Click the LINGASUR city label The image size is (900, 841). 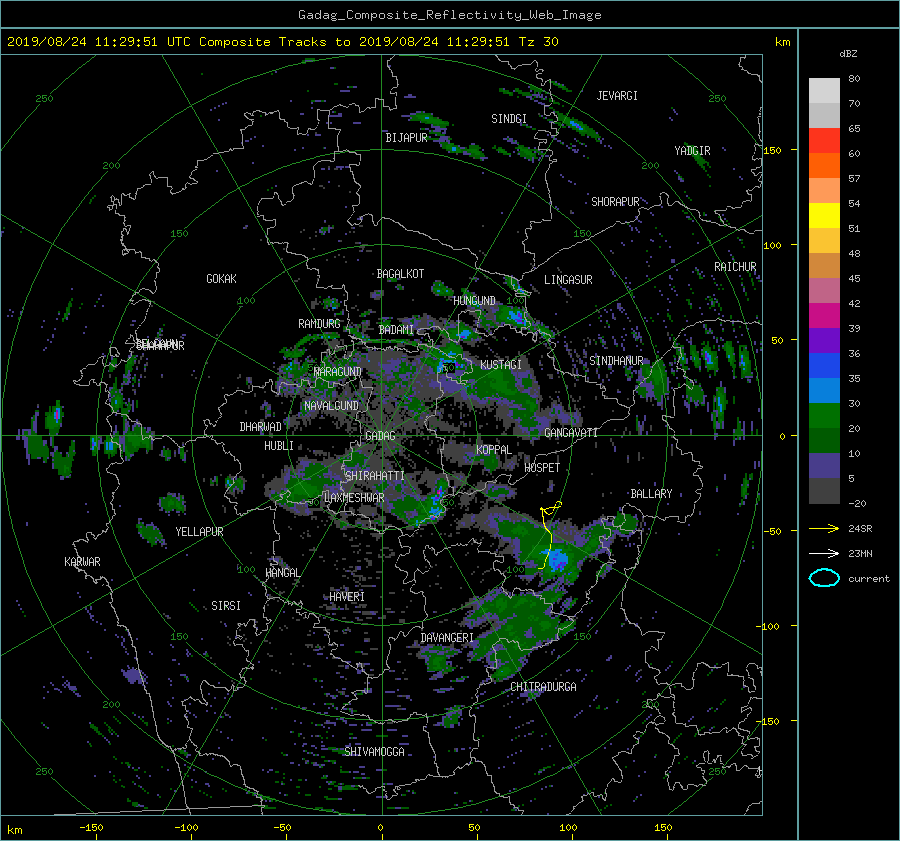click(568, 280)
